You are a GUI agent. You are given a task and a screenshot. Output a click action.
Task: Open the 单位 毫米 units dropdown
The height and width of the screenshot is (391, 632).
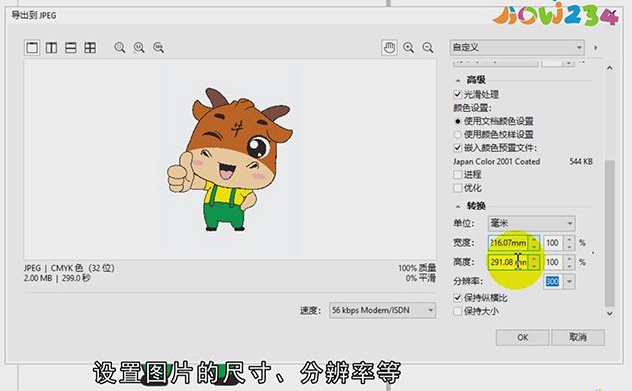[x=531, y=223]
